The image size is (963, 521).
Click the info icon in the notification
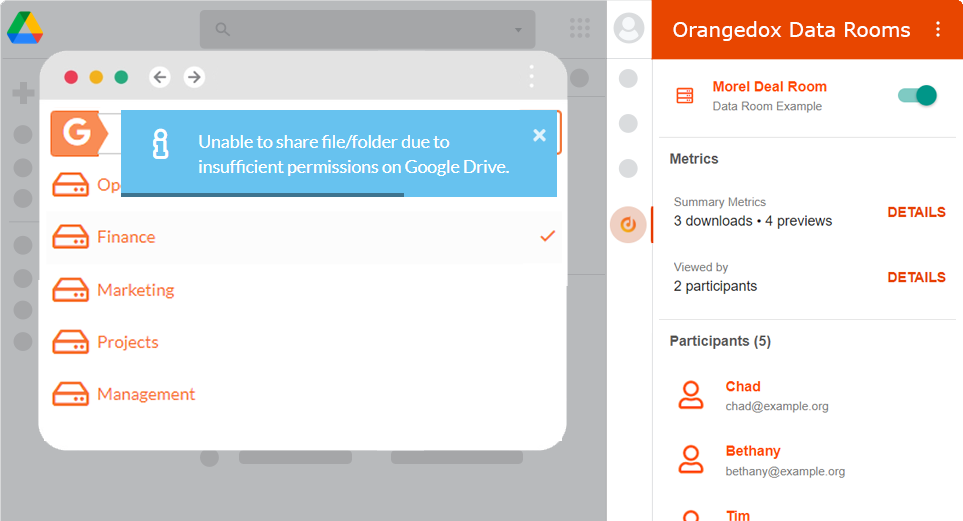(160, 144)
